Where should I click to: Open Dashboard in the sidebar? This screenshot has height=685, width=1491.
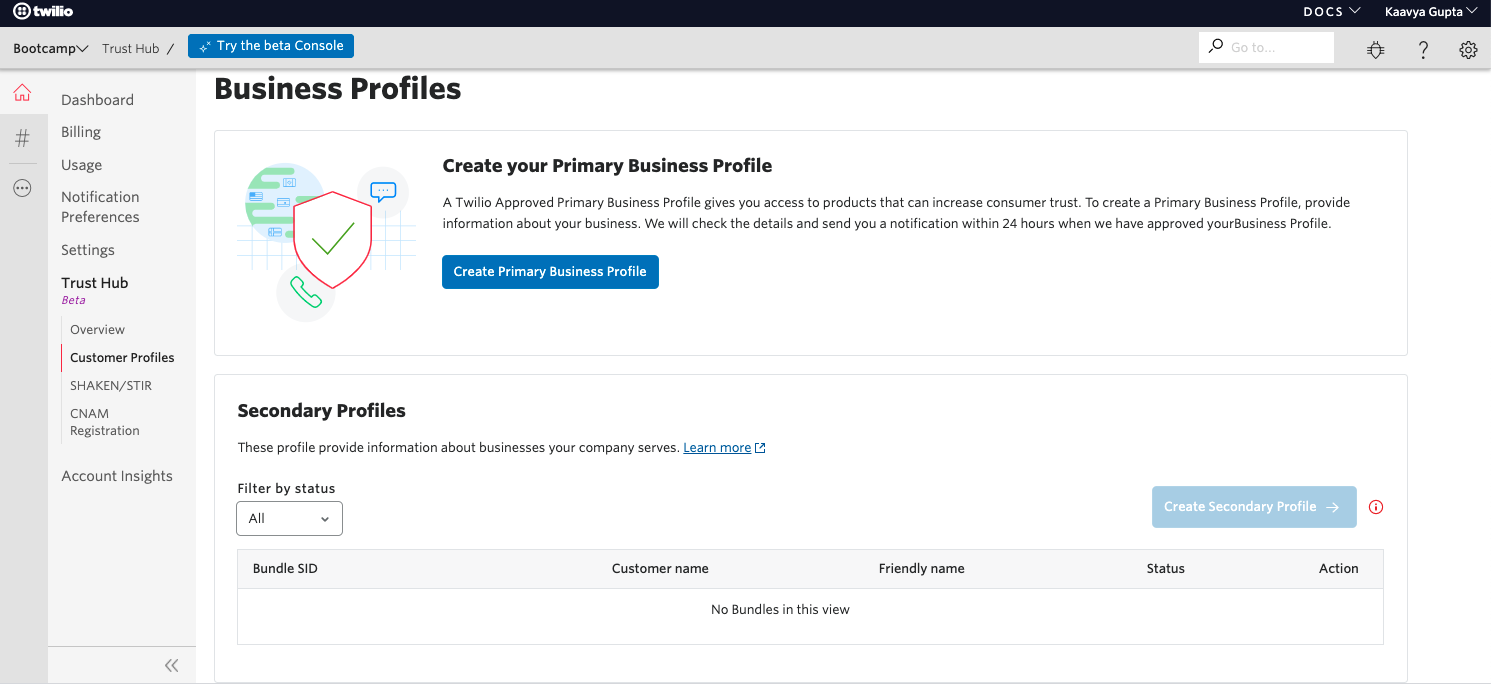(97, 100)
